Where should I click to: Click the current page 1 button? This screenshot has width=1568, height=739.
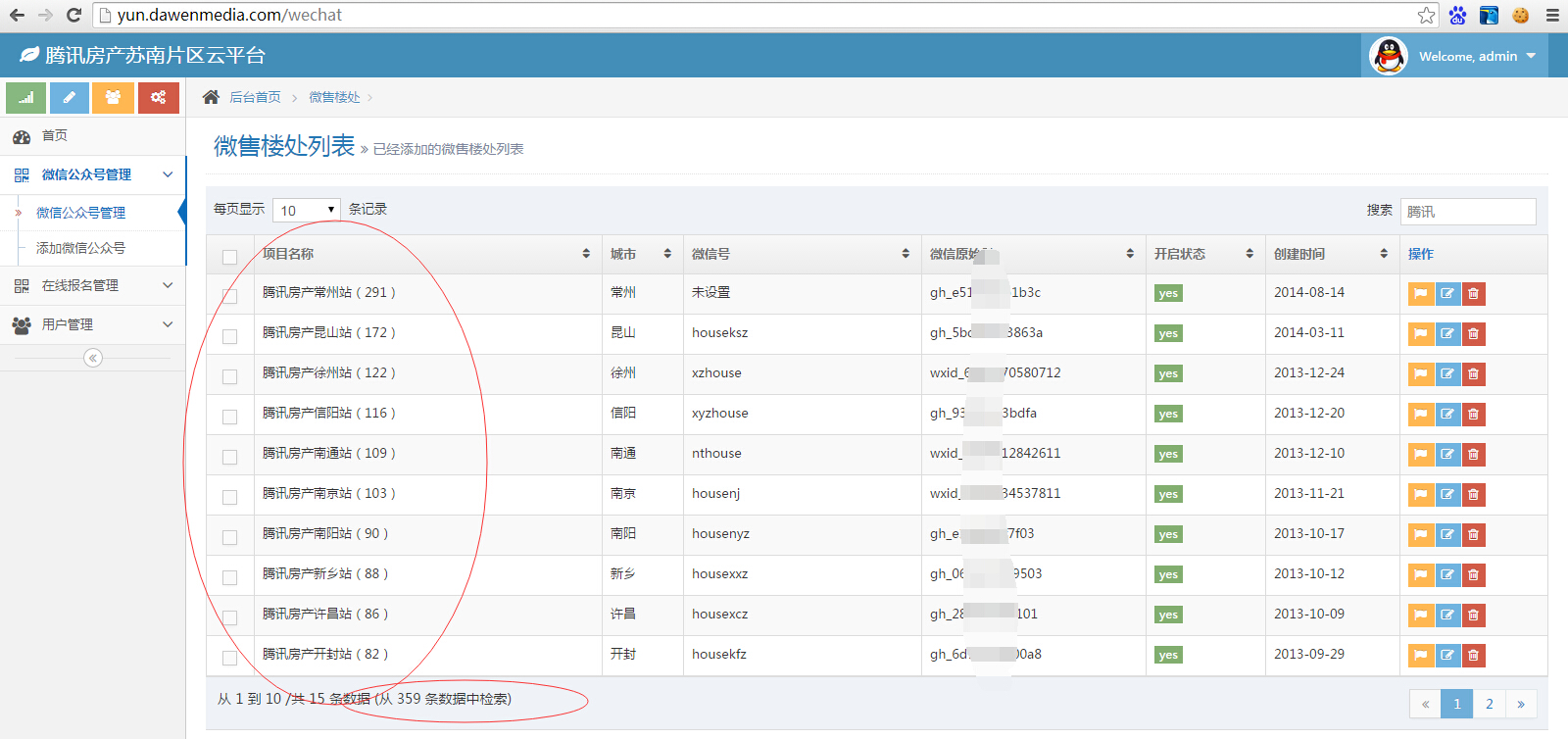click(1457, 704)
